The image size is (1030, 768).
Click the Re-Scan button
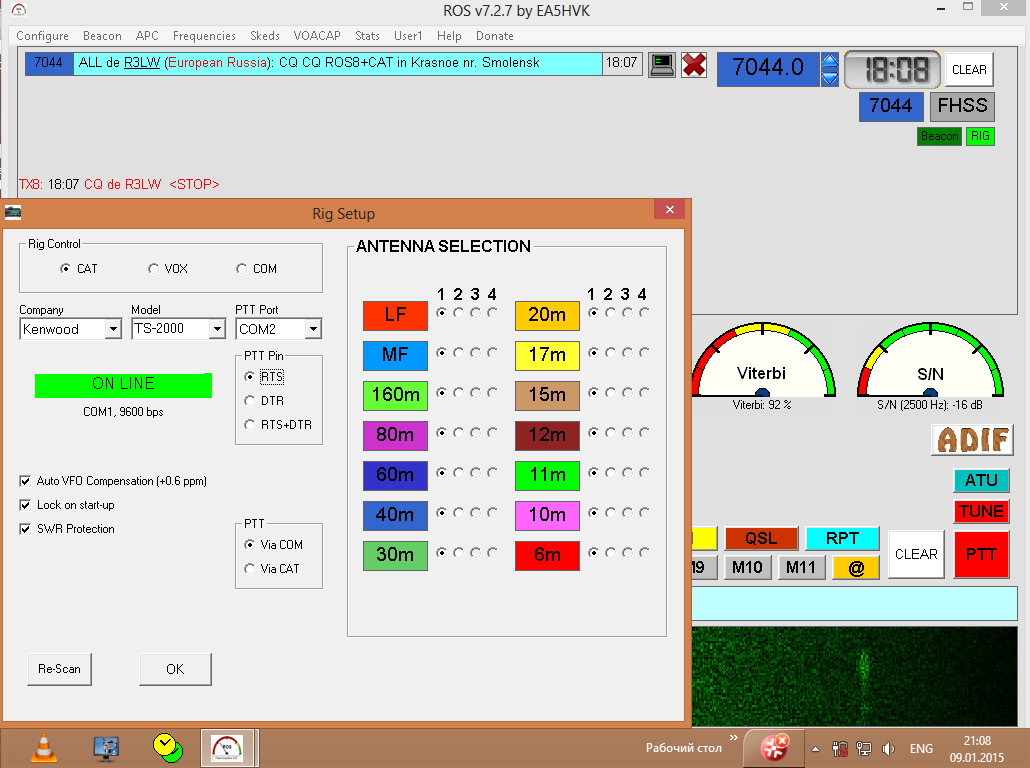click(x=59, y=669)
